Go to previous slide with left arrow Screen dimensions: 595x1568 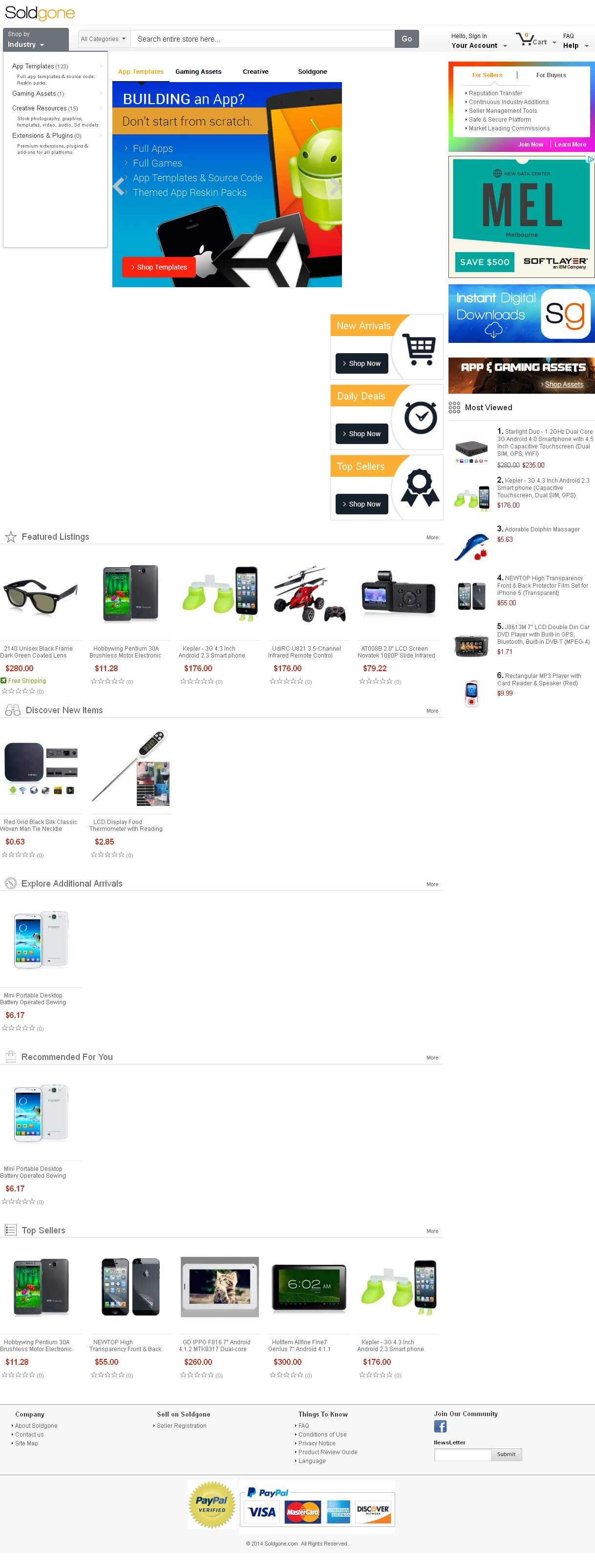[118, 186]
